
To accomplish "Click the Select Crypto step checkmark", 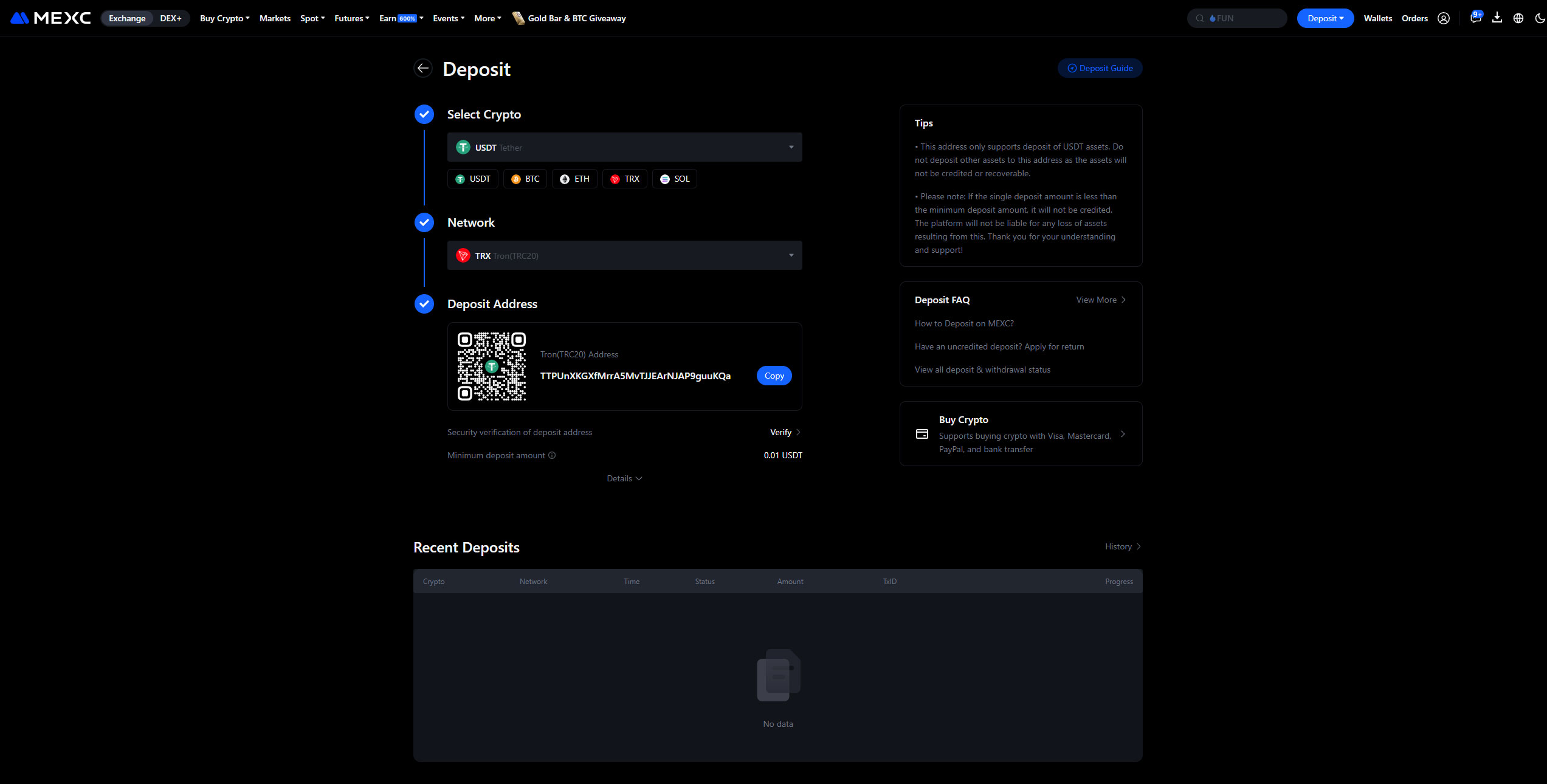I will click(x=424, y=114).
